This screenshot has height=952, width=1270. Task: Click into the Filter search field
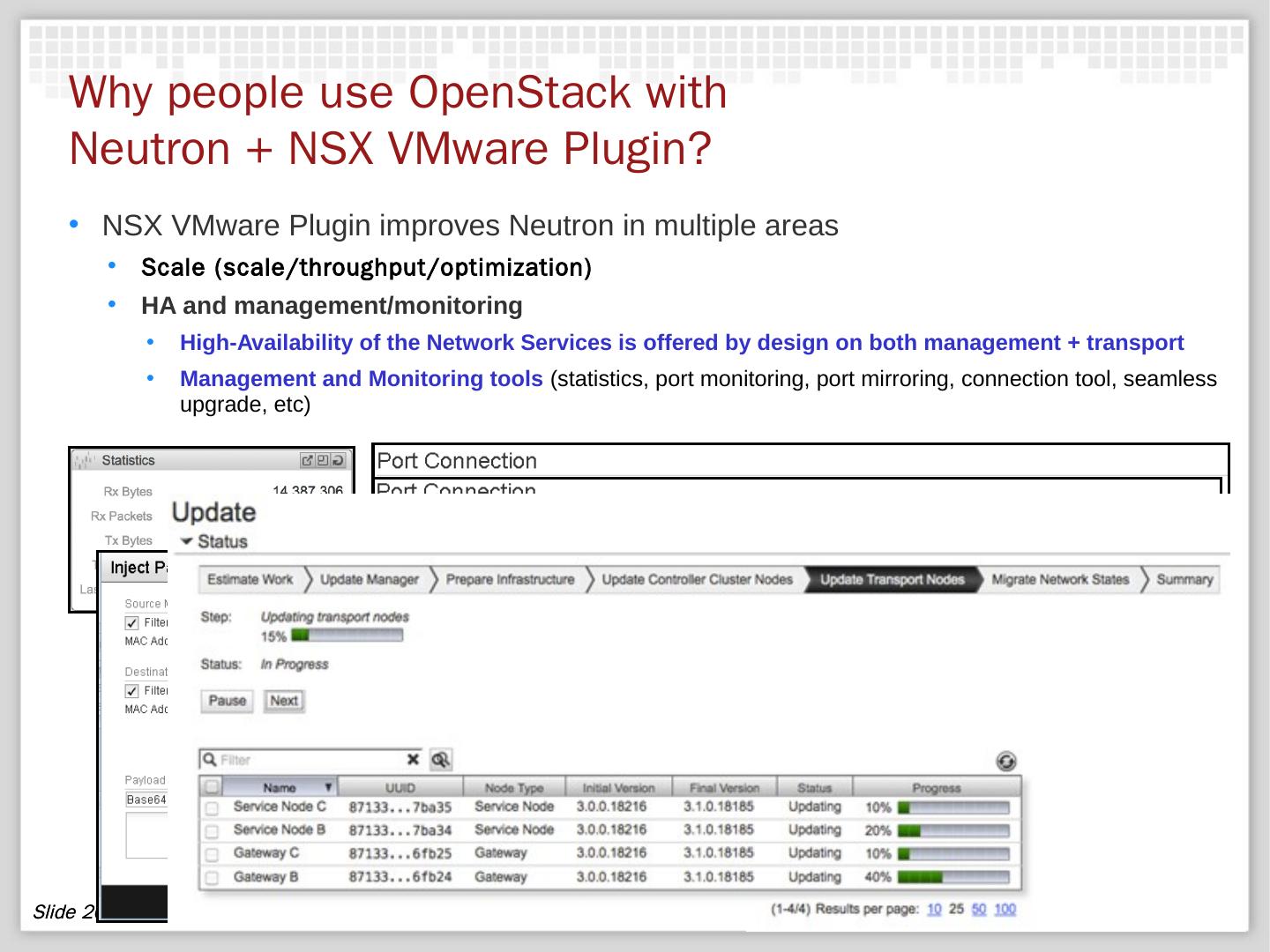(x=310, y=759)
